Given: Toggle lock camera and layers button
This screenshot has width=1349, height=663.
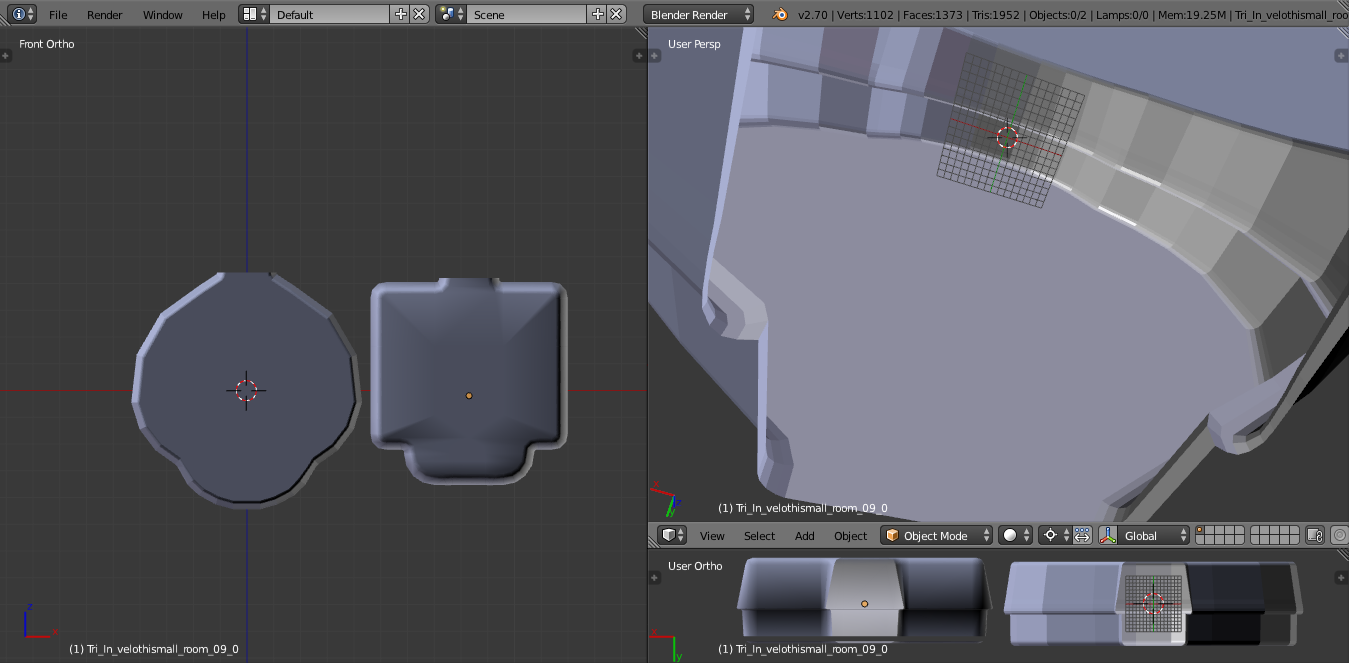Looking at the screenshot, I should (1315, 536).
